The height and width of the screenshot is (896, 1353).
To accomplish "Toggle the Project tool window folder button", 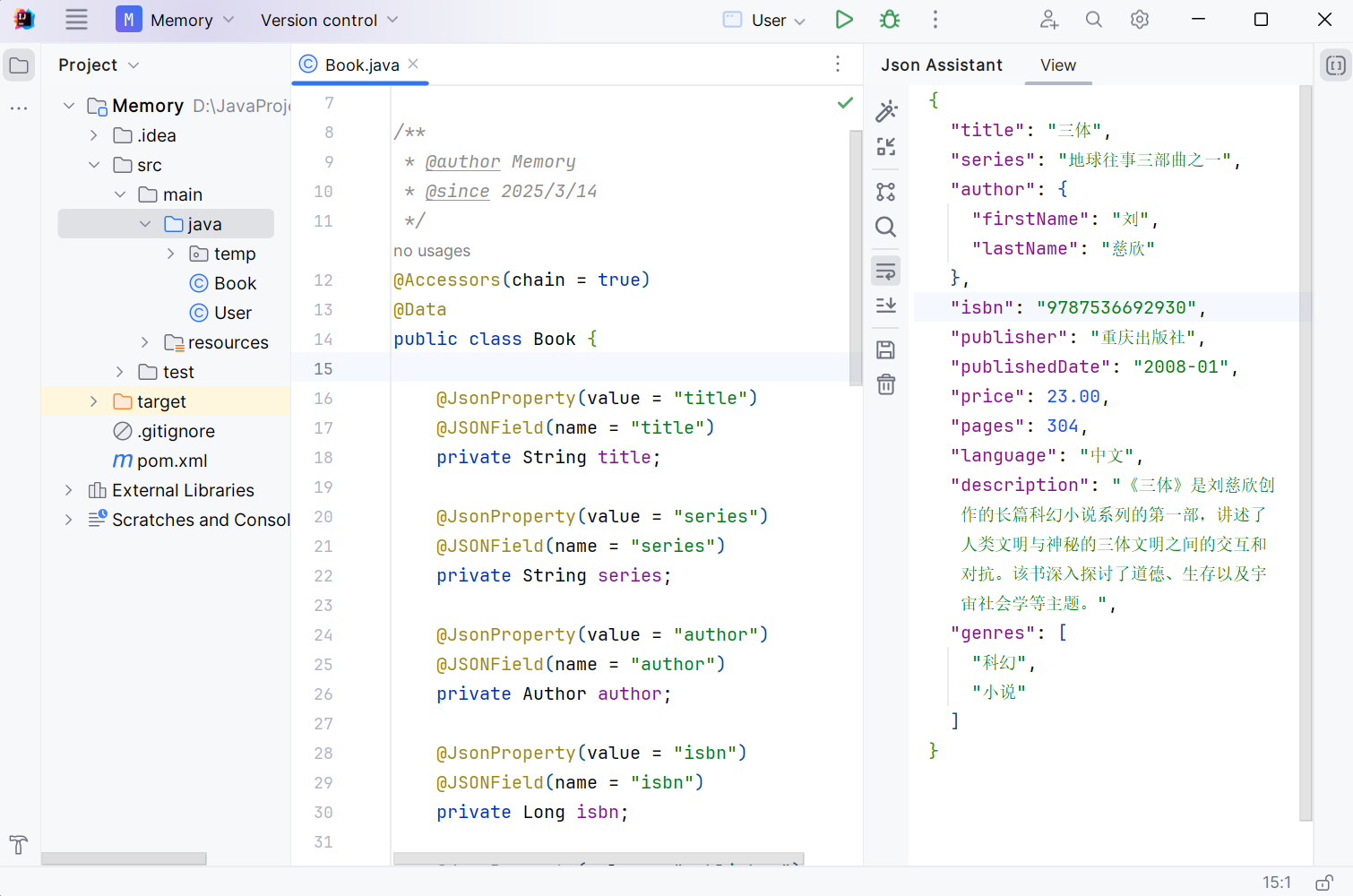I will click(19, 65).
